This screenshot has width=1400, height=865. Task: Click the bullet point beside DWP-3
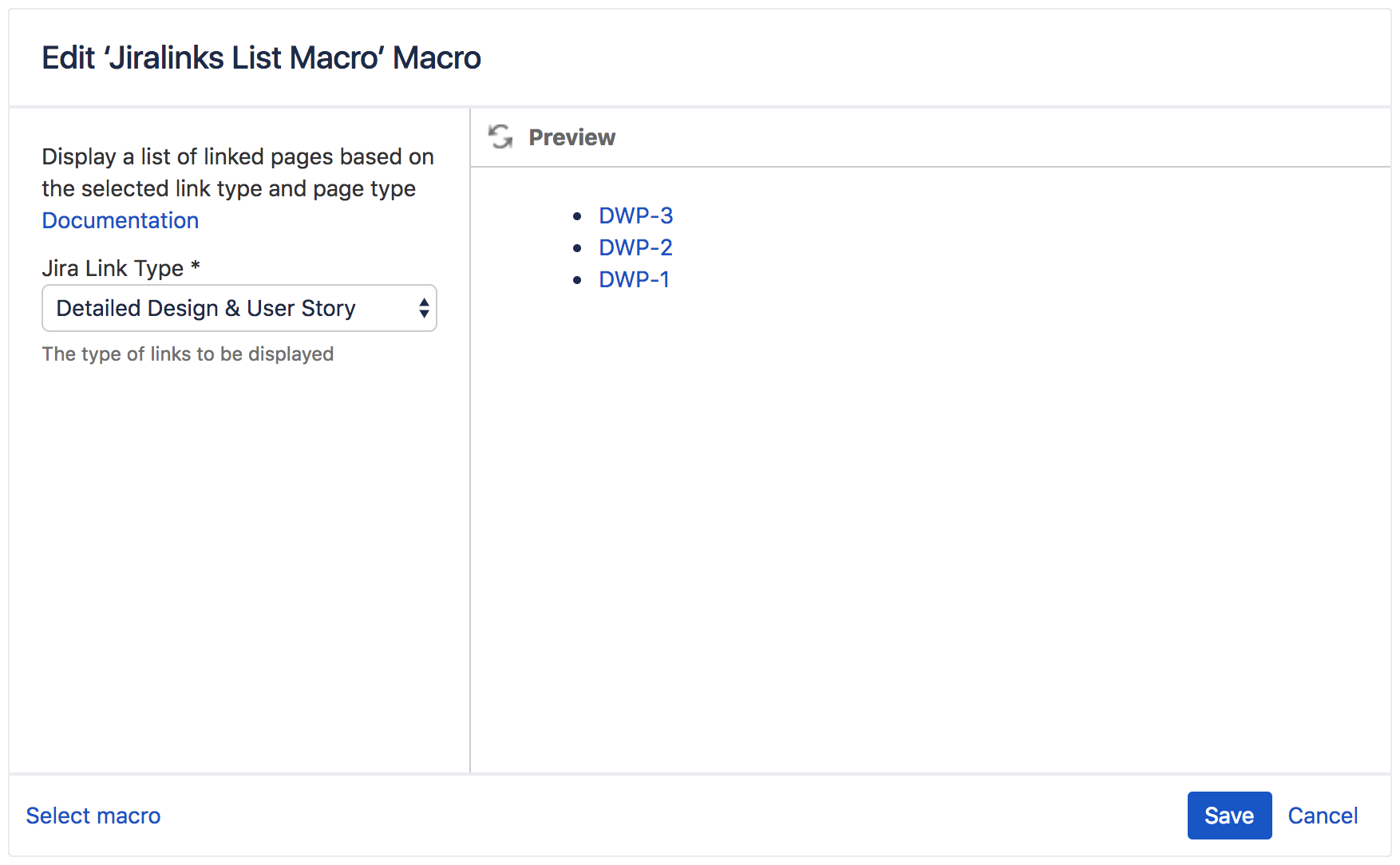click(x=578, y=215)
